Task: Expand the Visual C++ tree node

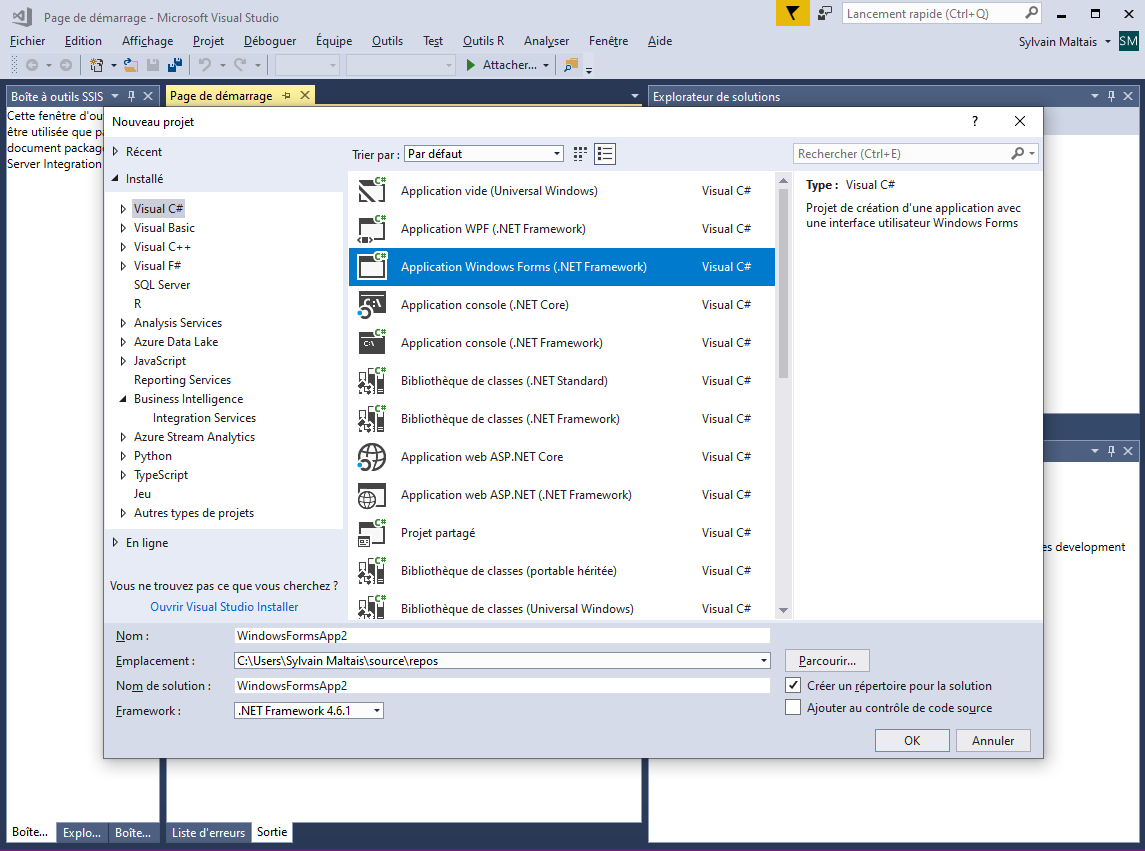Action: pyautogui.click(x=124, y=246)
